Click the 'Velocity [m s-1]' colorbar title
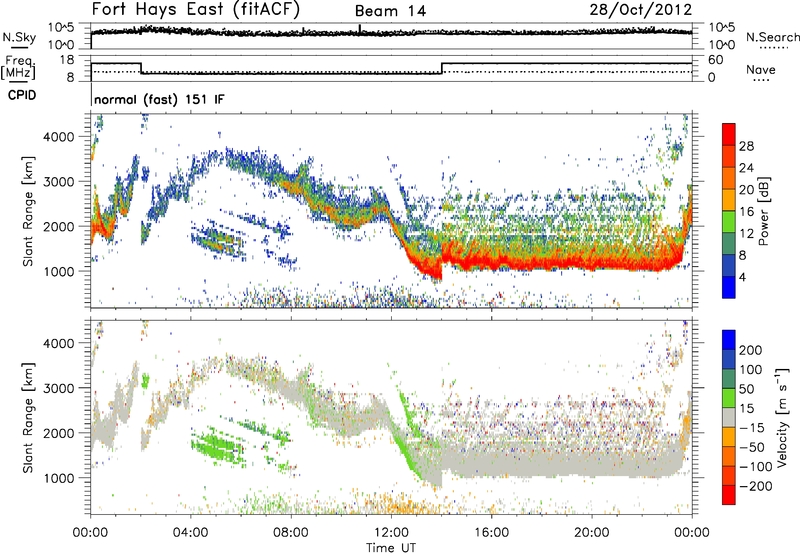800x554 pixels. coord(781,417)
